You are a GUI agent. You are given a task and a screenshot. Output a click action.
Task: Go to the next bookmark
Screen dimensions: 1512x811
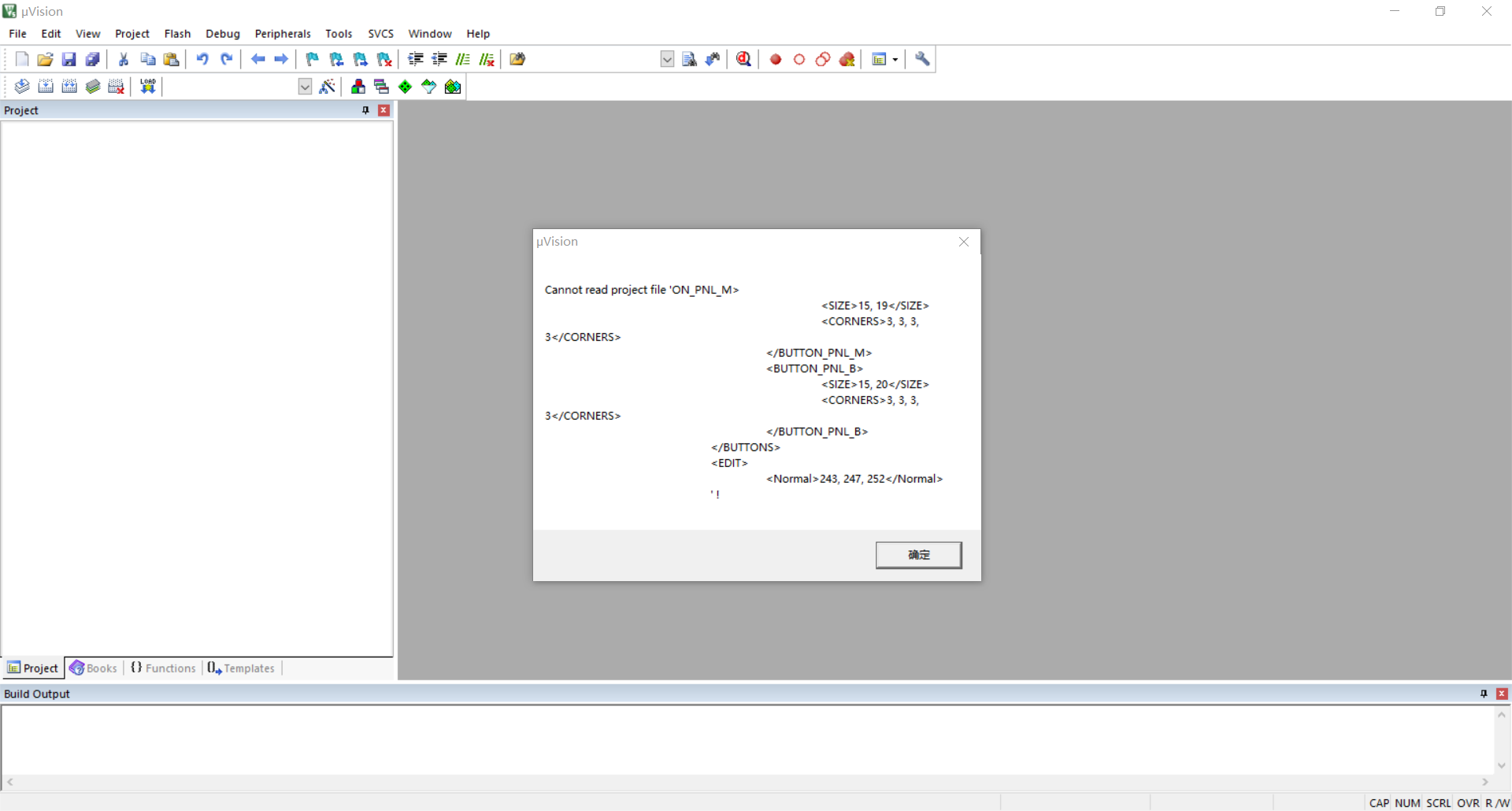(x=361, y=59)
